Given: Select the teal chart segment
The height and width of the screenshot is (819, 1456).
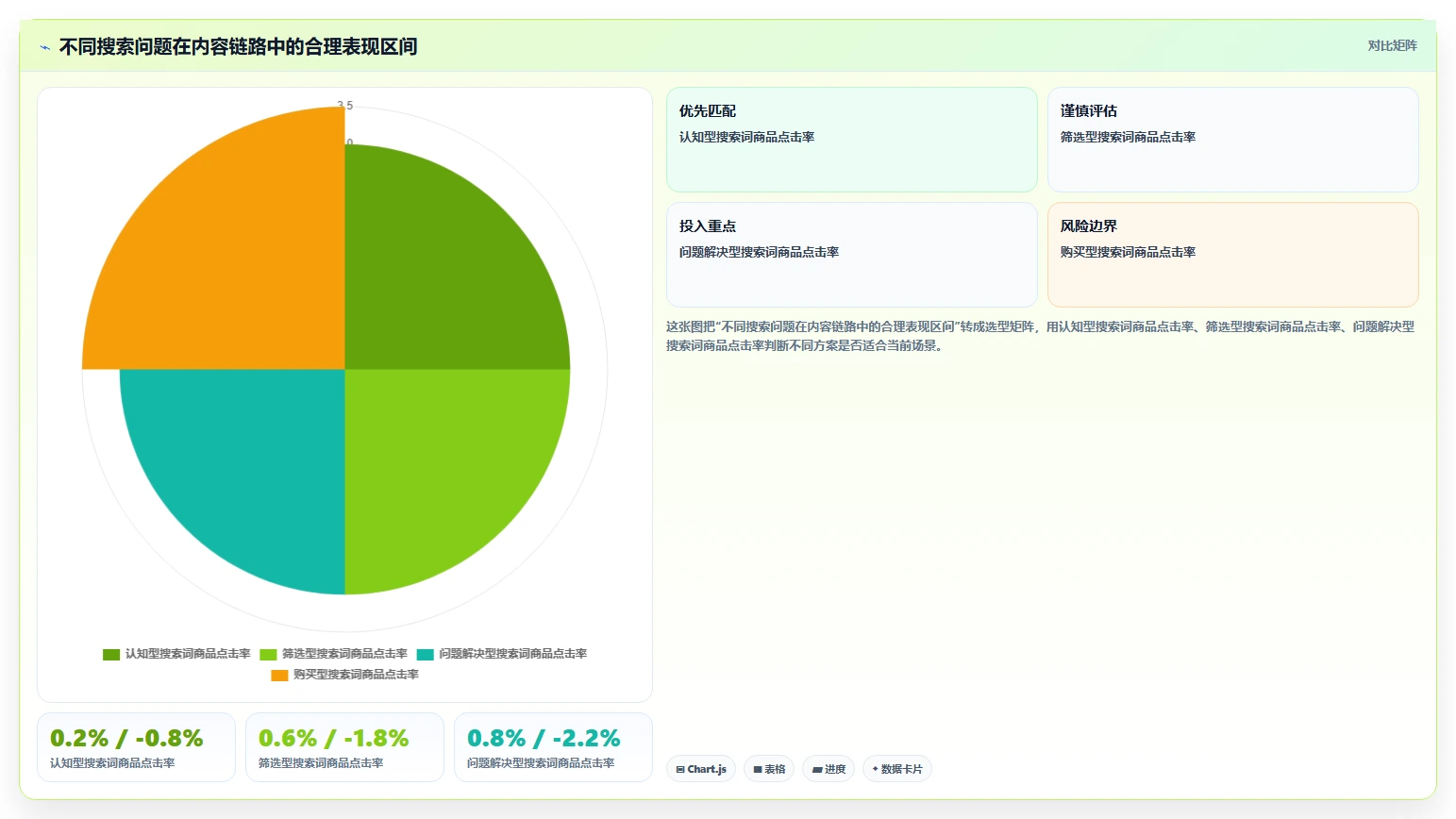Looking at the screenshot, I should (250, 462).
